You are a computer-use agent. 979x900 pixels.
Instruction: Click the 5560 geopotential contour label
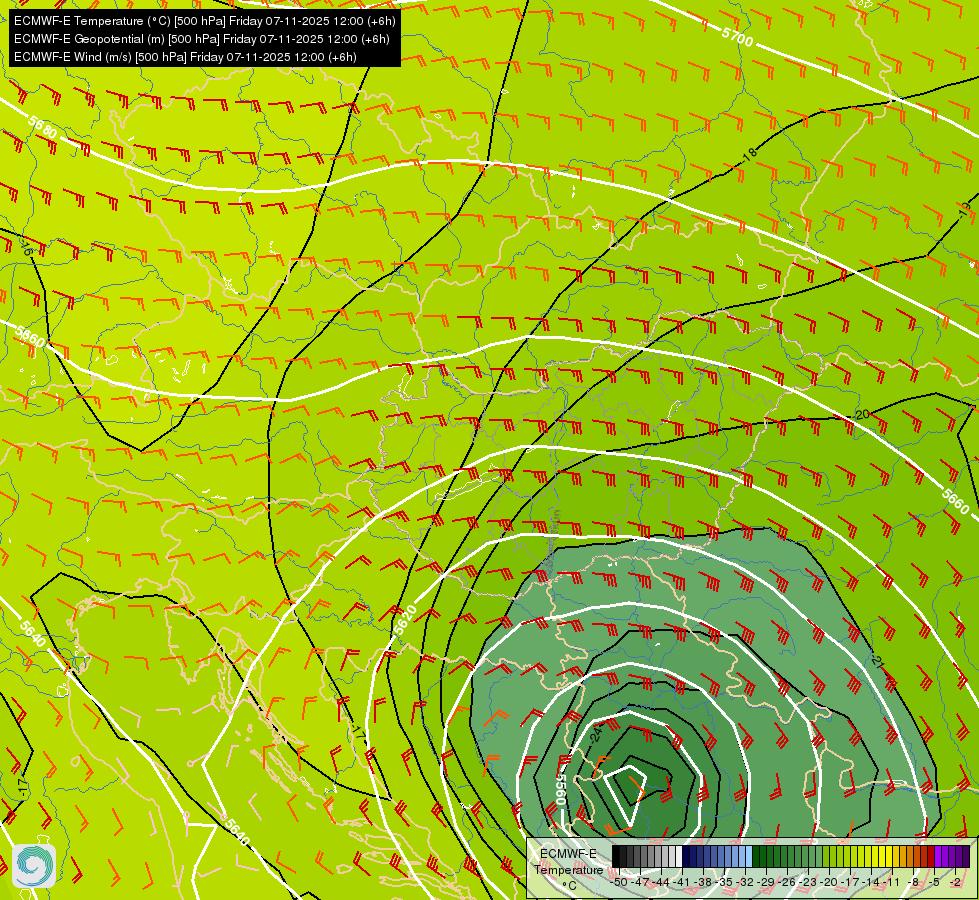(560, 789)
